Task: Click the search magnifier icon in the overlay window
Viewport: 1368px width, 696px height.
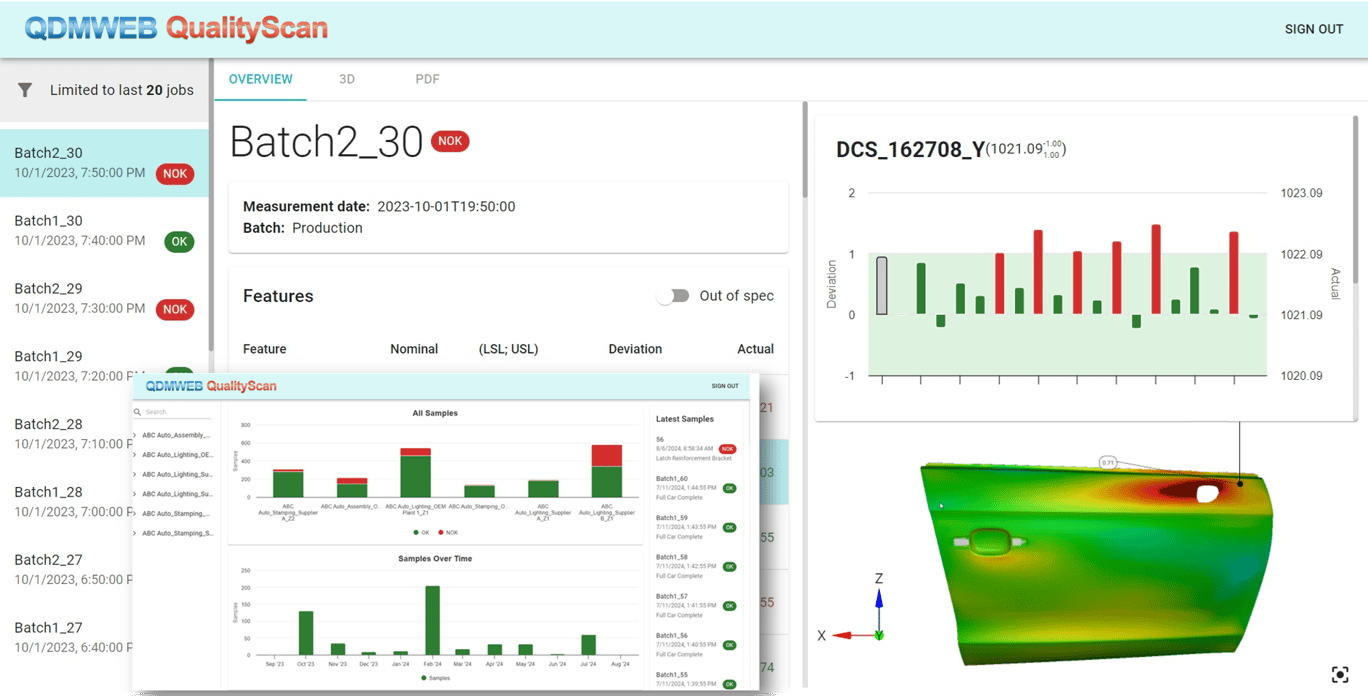Action: (x=137, y=411)
